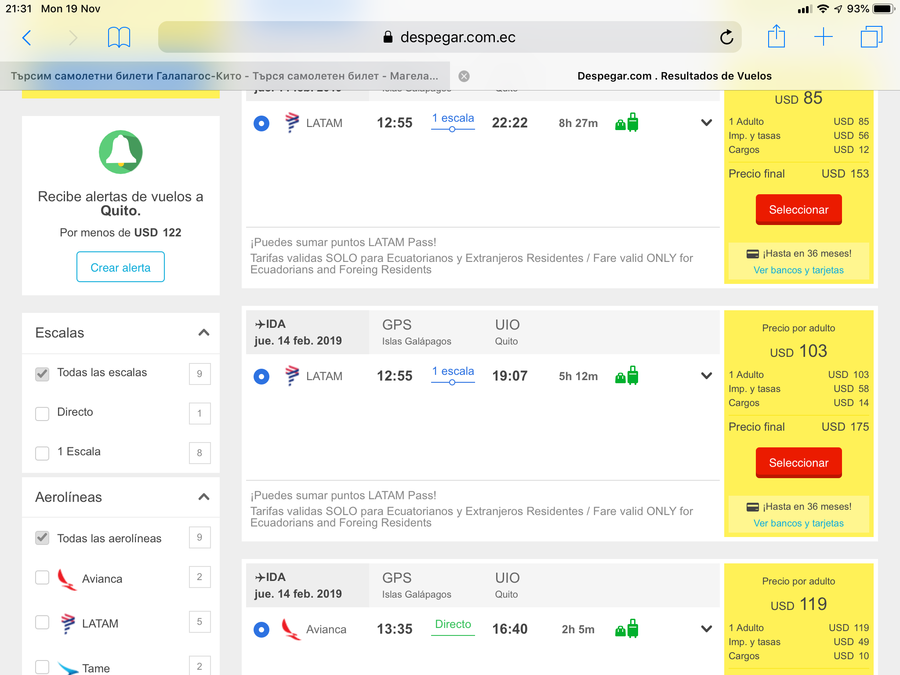Tap LATAM logo in airlines filter

click(x=68, y=623)
